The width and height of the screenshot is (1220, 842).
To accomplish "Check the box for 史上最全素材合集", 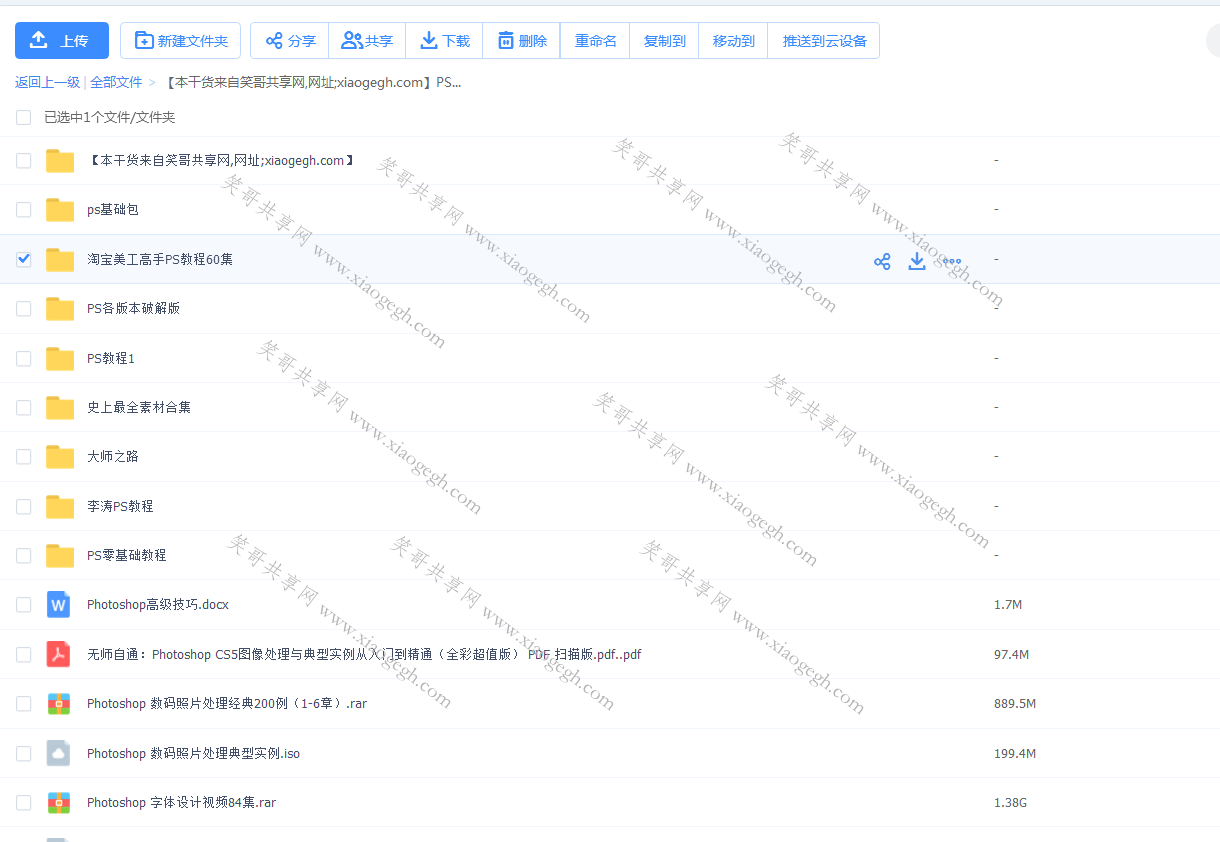I will (x=24, y=407).
